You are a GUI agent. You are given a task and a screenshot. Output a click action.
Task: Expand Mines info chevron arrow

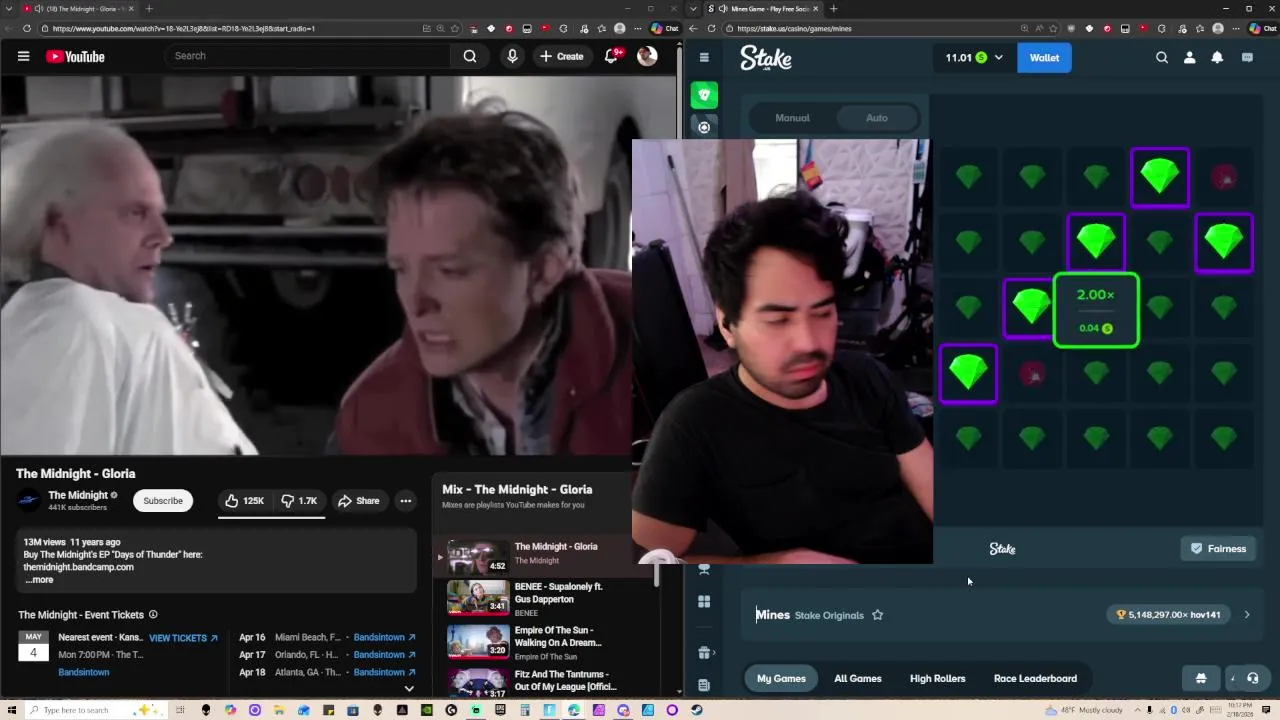(1247, 615)
